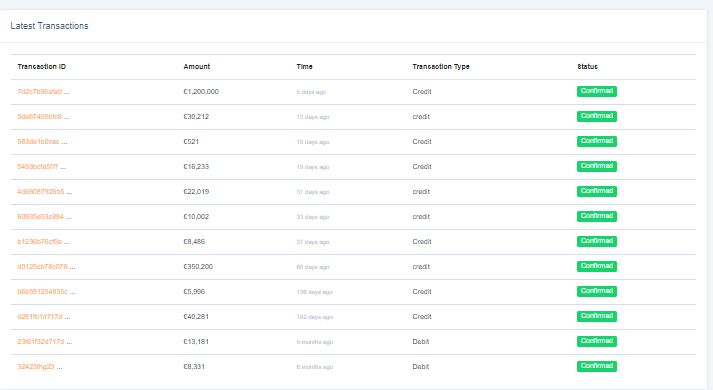
Task: Click the '68 days ago' time cell
Action: [x=313, y=267]
